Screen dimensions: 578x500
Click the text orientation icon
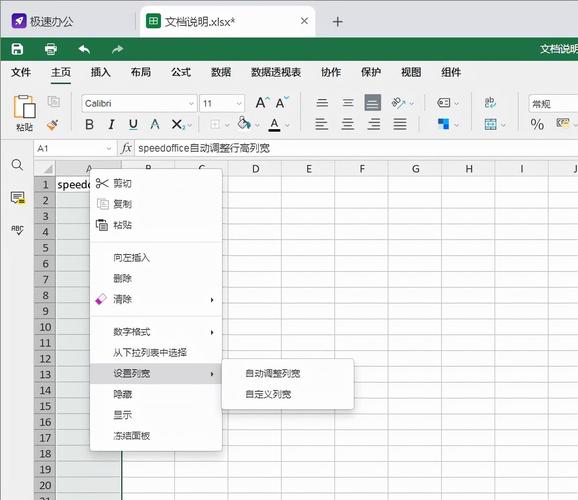398,103
